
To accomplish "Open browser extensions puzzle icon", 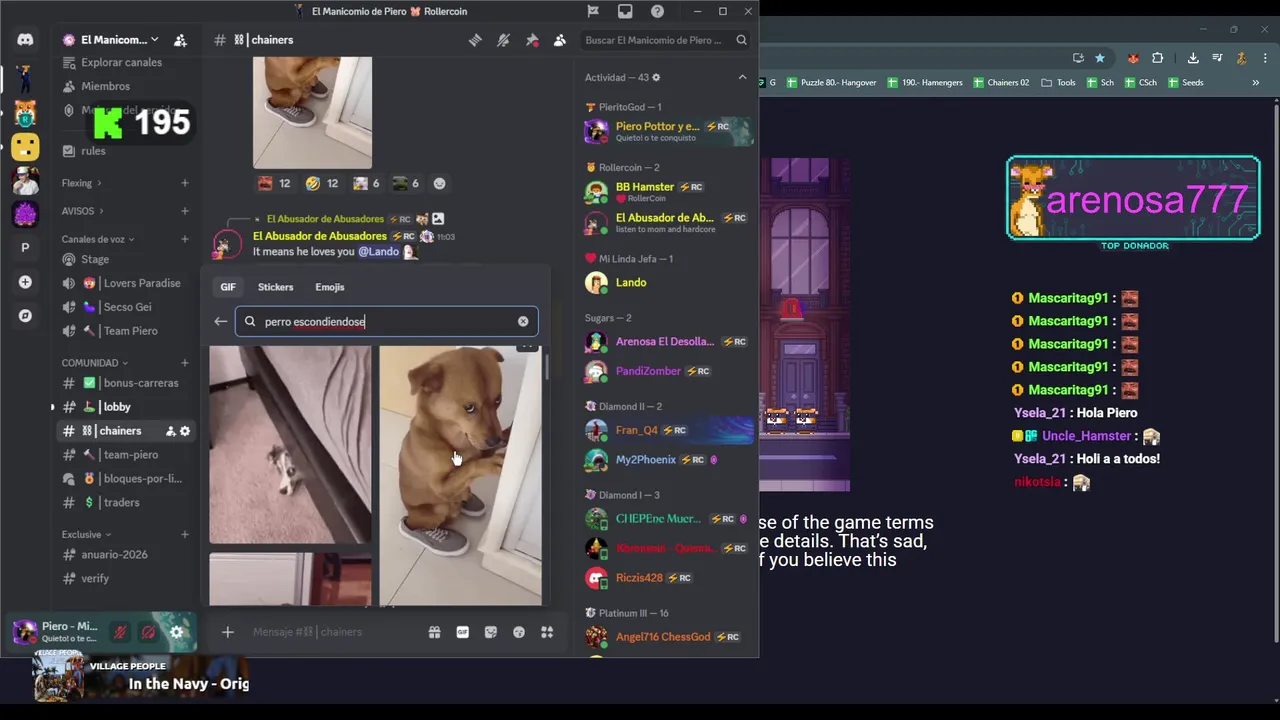I will pos(1158,58).
